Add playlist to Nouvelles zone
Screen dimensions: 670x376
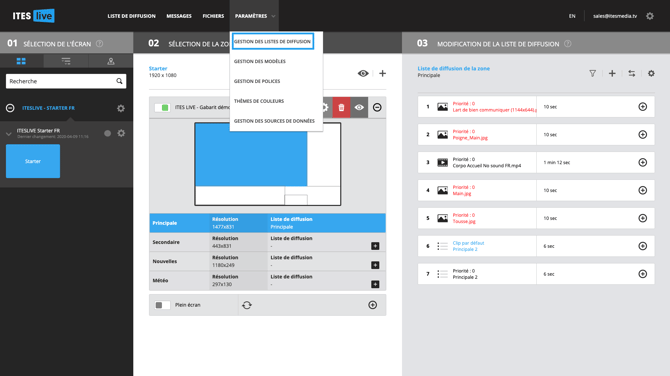click(375, 265)
